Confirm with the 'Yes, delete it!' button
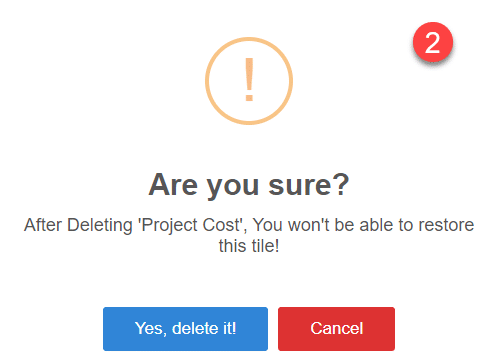494x364 pixels. click(185, 329)
